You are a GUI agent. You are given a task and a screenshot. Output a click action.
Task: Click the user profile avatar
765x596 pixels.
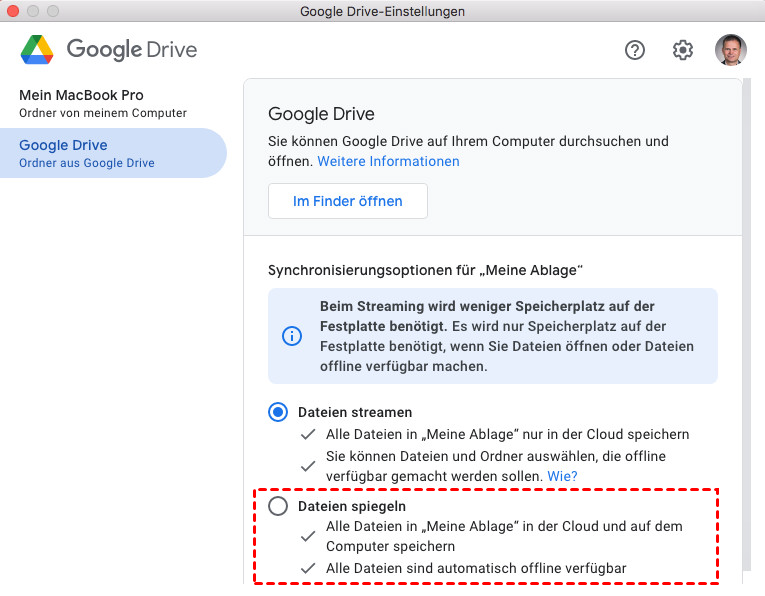click(x=730, y=49)
